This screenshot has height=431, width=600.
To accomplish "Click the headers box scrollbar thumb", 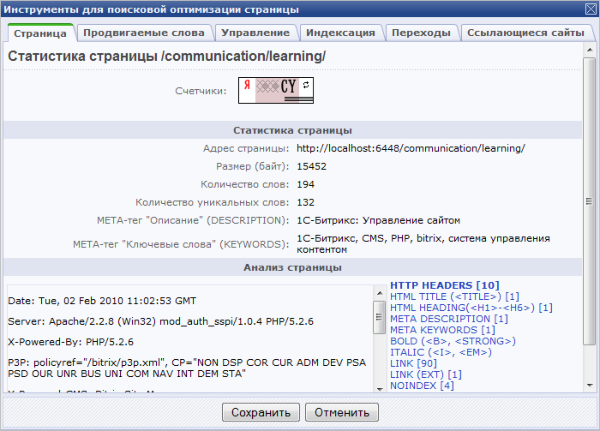I will tap(380, 317).
